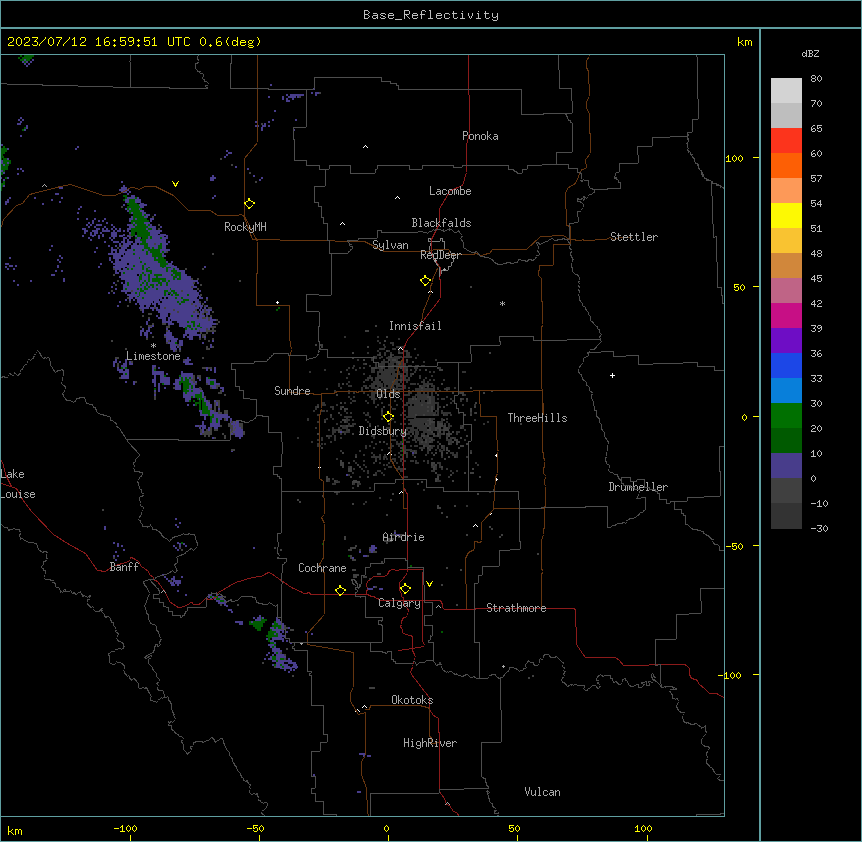Click the yellow diamond marker above the Calgary label
Screen dimensions: 862x842
[x=405, y=589]
